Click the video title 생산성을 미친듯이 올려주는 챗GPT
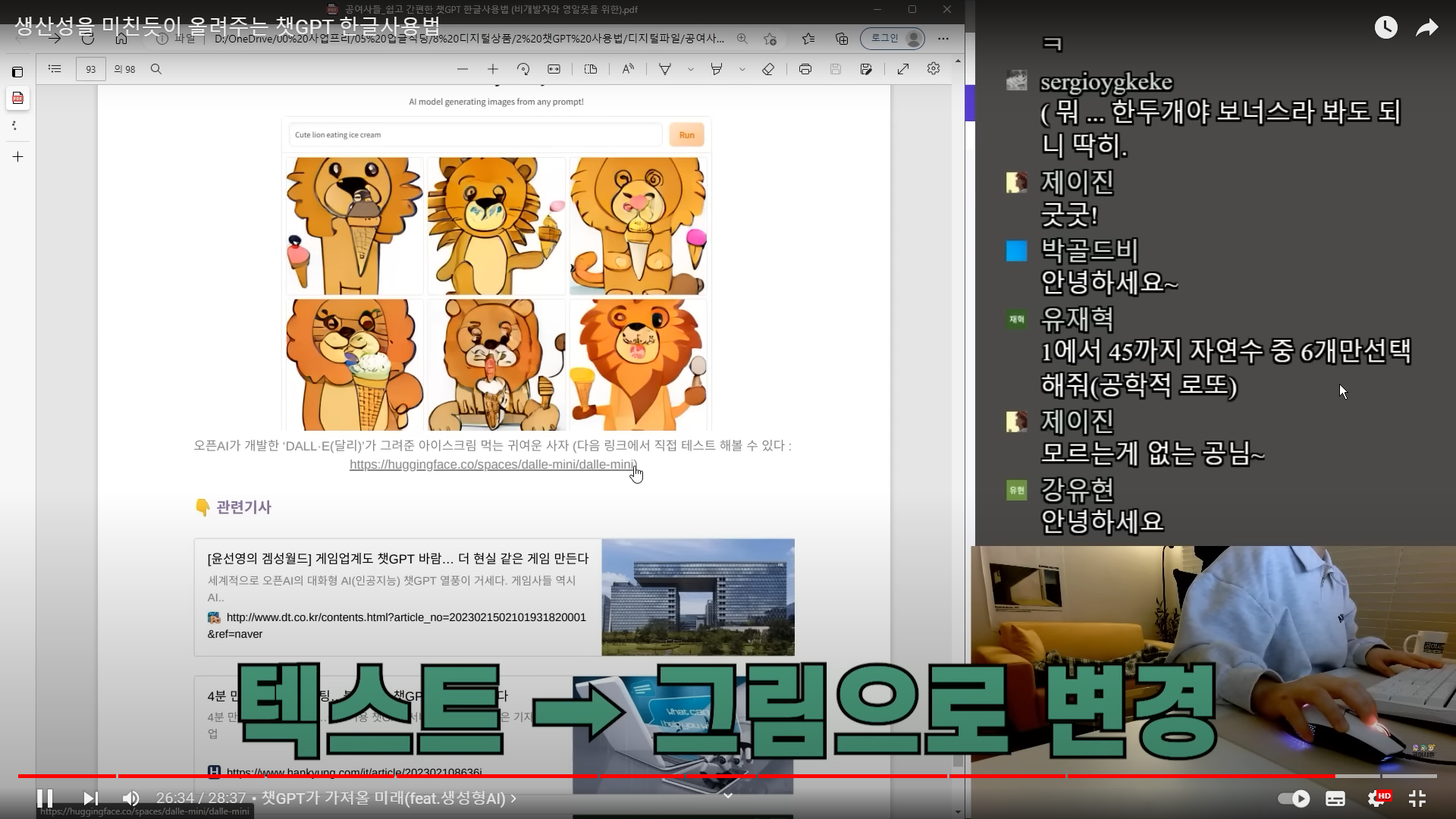 [x=227, y=26]
